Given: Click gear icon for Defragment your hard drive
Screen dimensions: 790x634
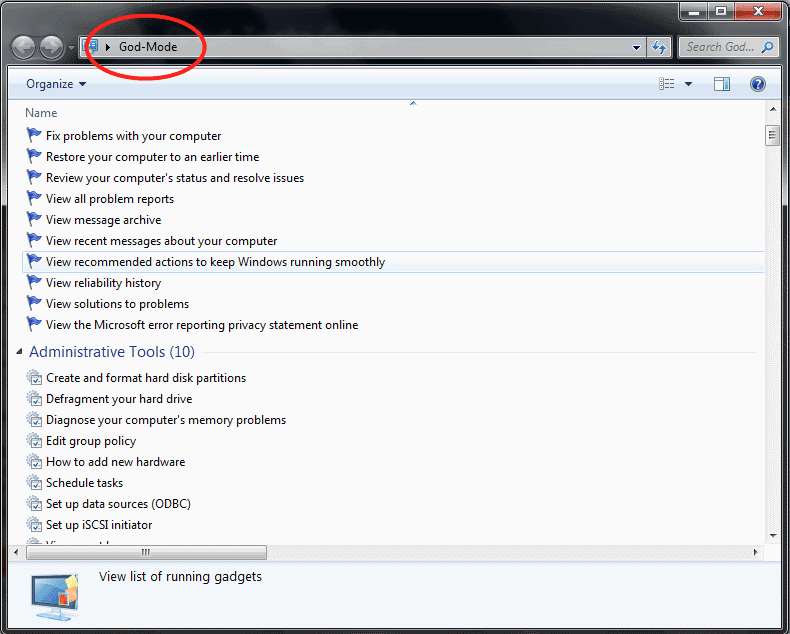Looking at the screenshot, I should (34, 399).
